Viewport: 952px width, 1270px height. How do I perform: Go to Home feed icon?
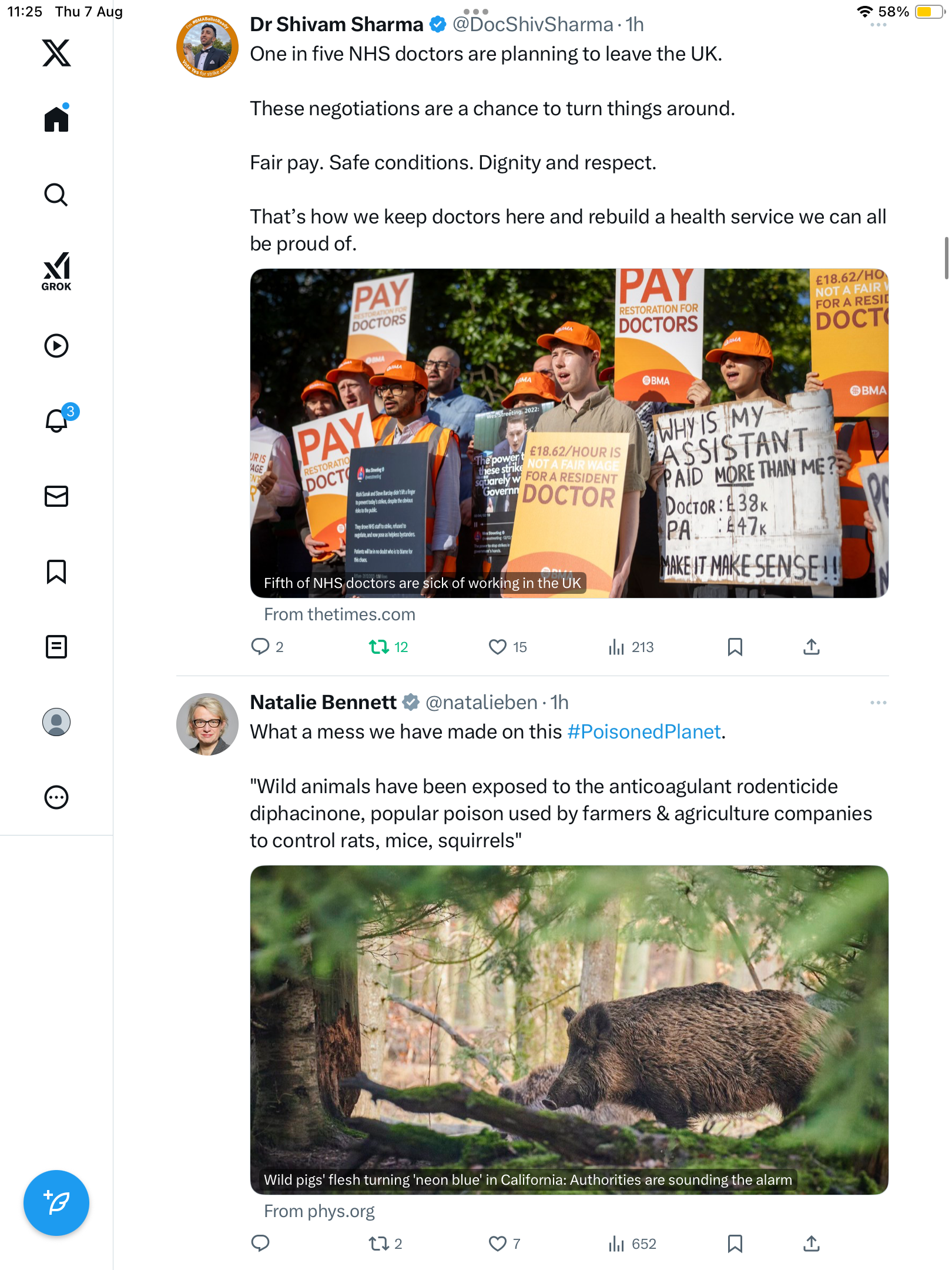coord(56,119)
